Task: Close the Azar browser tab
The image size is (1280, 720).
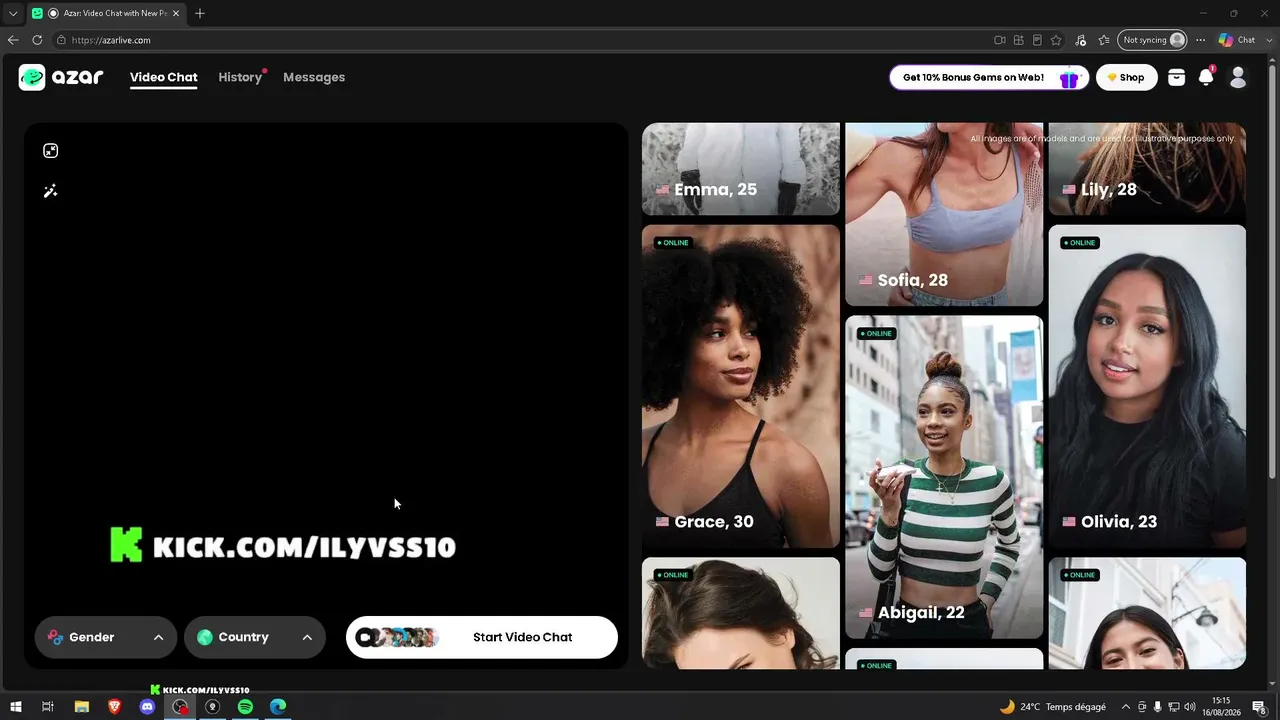Action: pos(176,14)
